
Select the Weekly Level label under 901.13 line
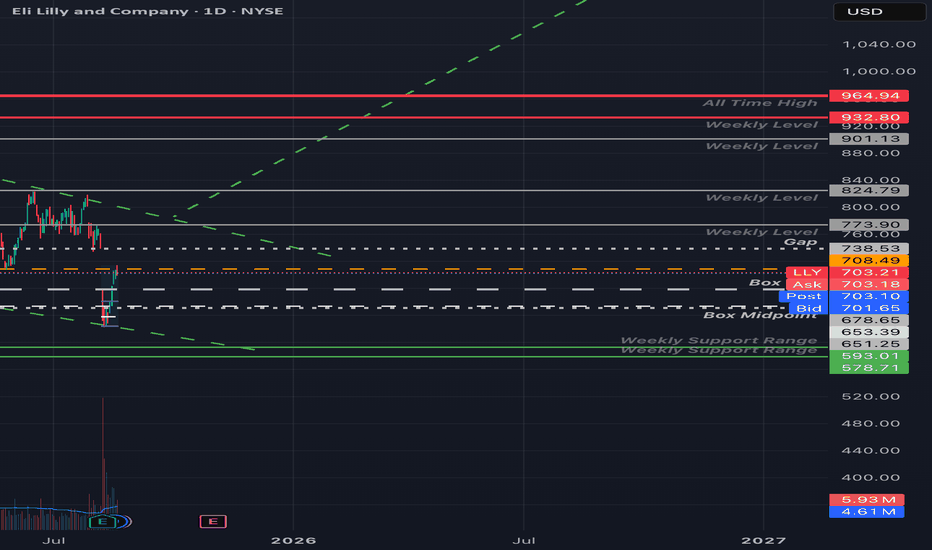761,146
